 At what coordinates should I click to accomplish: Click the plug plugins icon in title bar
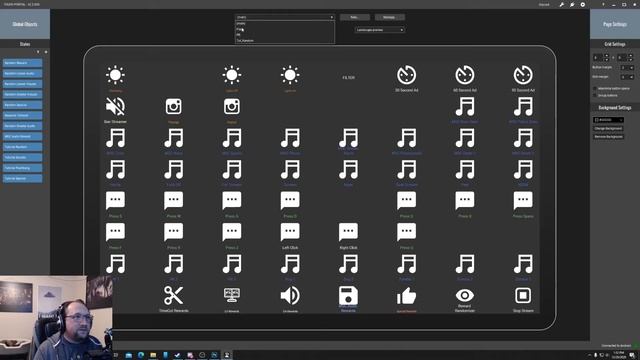point(572,4)
